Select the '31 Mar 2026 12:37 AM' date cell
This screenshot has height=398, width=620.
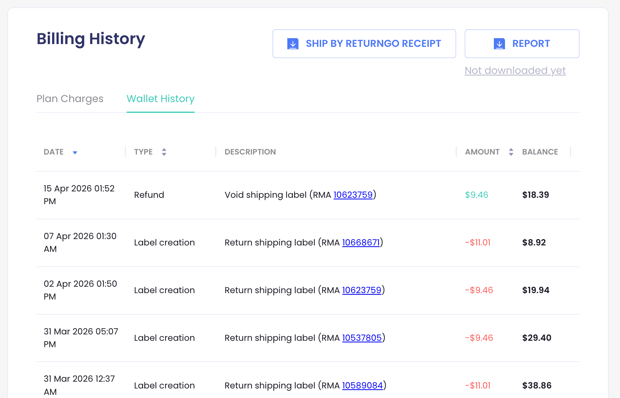pyautogui.click(x=79, y=385)
